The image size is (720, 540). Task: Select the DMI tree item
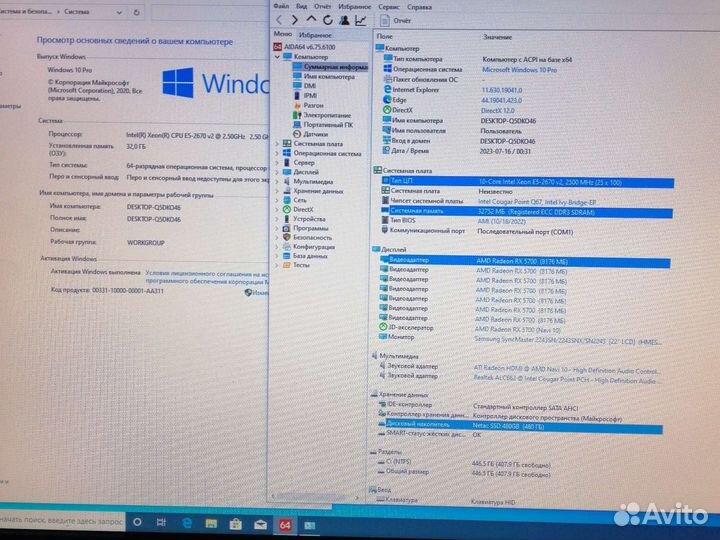pos(304,86)
